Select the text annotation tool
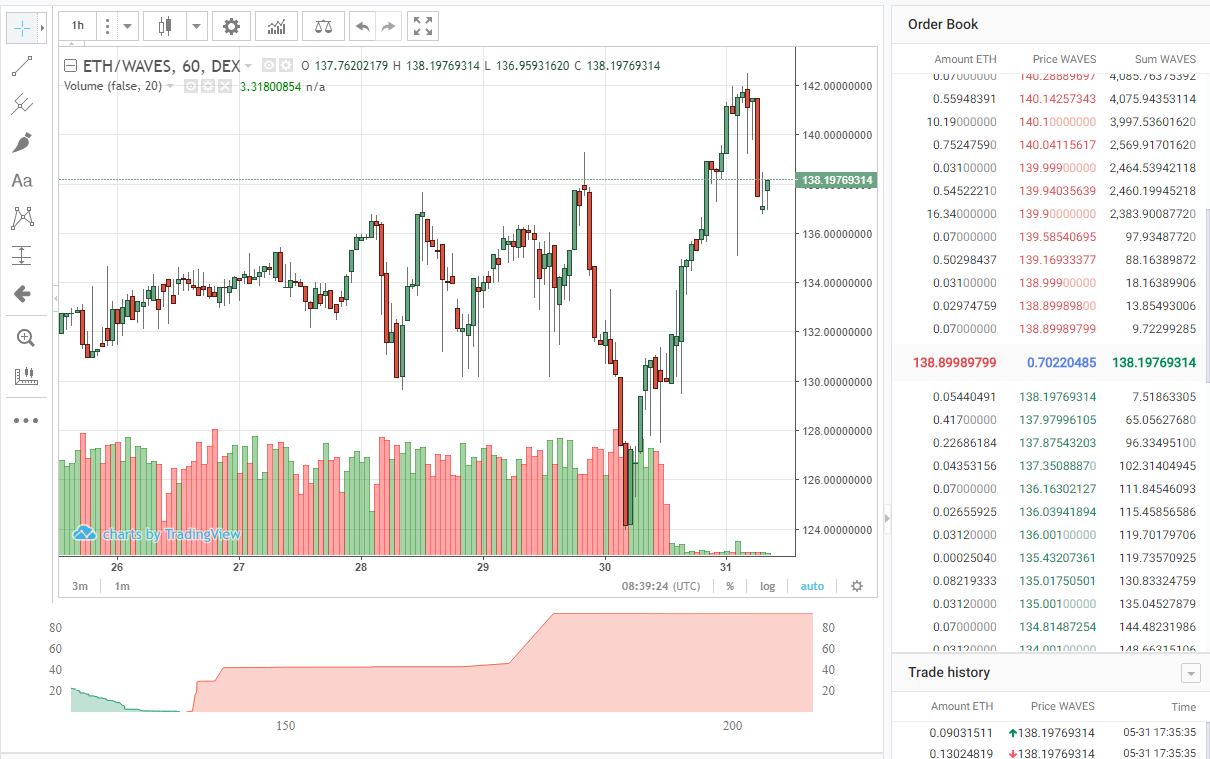Image resolution: width=1210 pixels, height=759 pixels. click(x=22, y=181)
